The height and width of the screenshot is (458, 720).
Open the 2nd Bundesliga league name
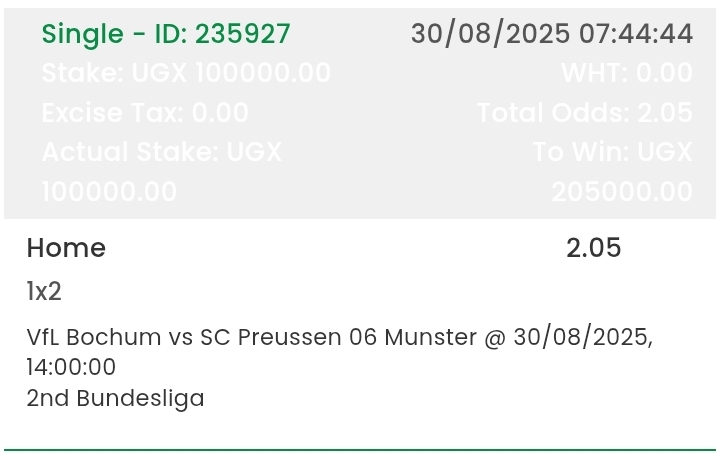pyautogui.click(x=115, y=398)
